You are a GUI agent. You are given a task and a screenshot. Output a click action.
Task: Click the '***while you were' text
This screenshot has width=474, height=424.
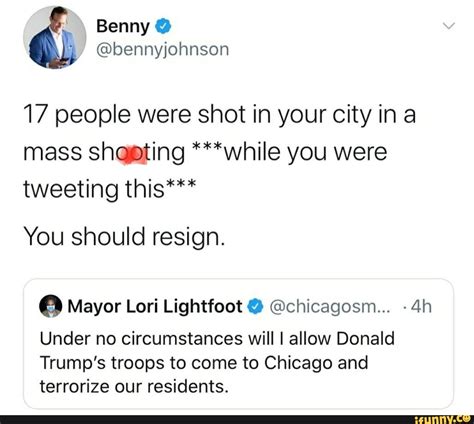[x=290, y=152]
